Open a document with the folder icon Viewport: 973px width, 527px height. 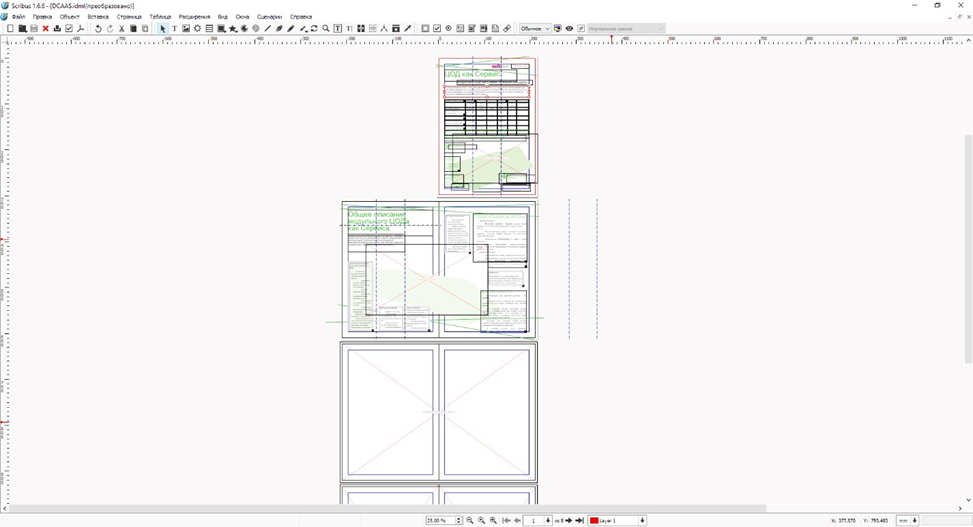pos(22,29)
